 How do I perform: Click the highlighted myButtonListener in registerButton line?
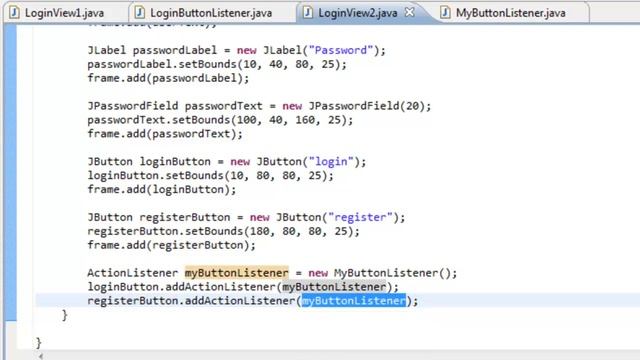[x=353, y=301]
